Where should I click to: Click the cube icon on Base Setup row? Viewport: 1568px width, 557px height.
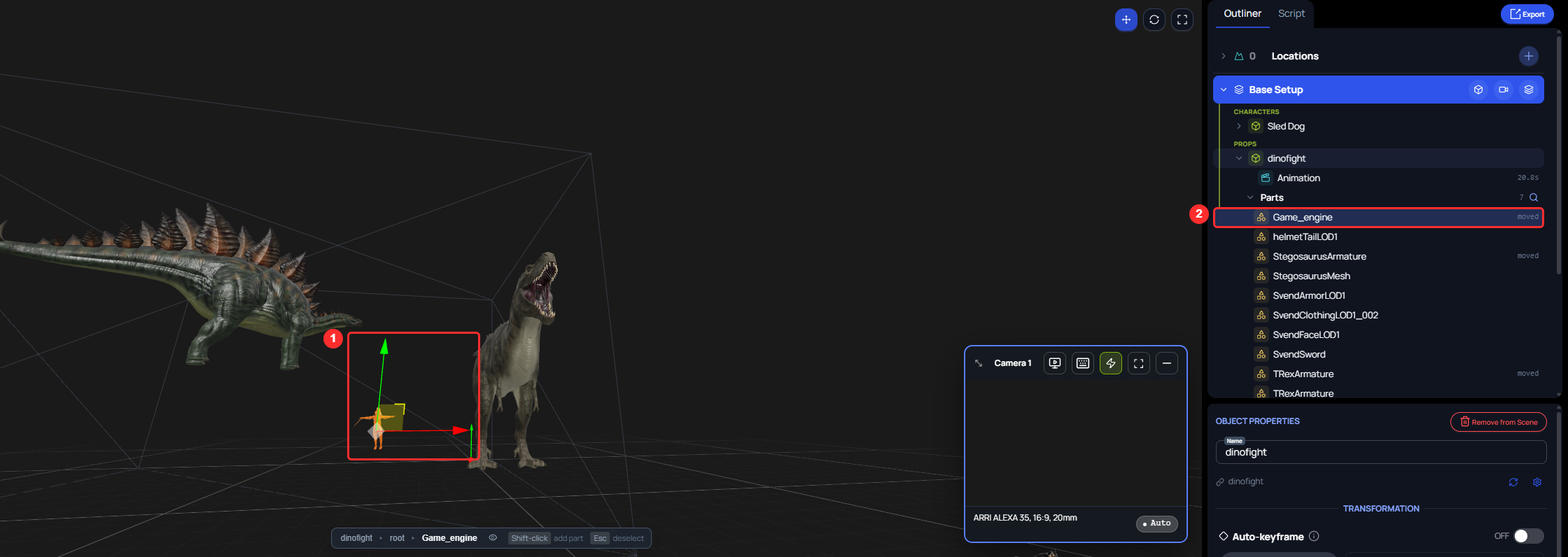pos(1478,90)
